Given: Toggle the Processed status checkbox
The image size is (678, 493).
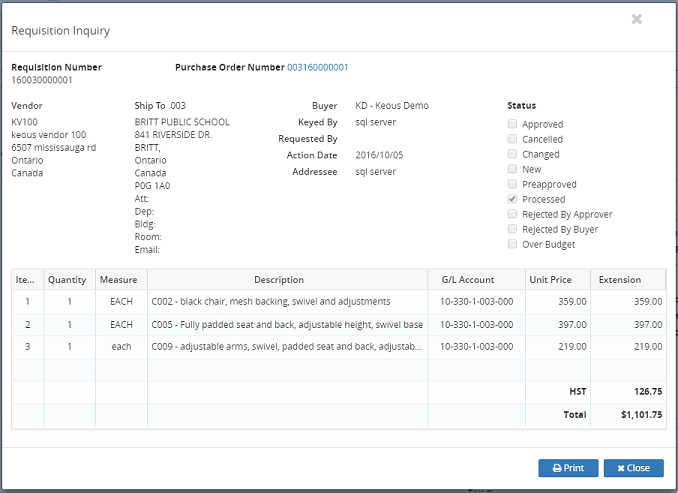Looking at the screenshot, I should tap(513, 200).
